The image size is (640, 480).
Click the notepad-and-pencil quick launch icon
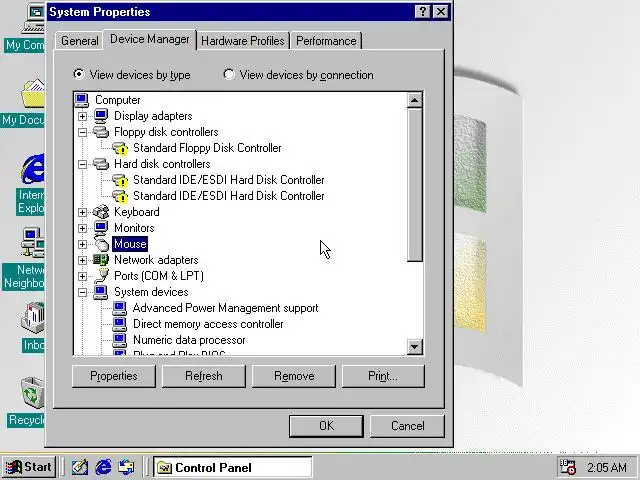pos(80,467)
